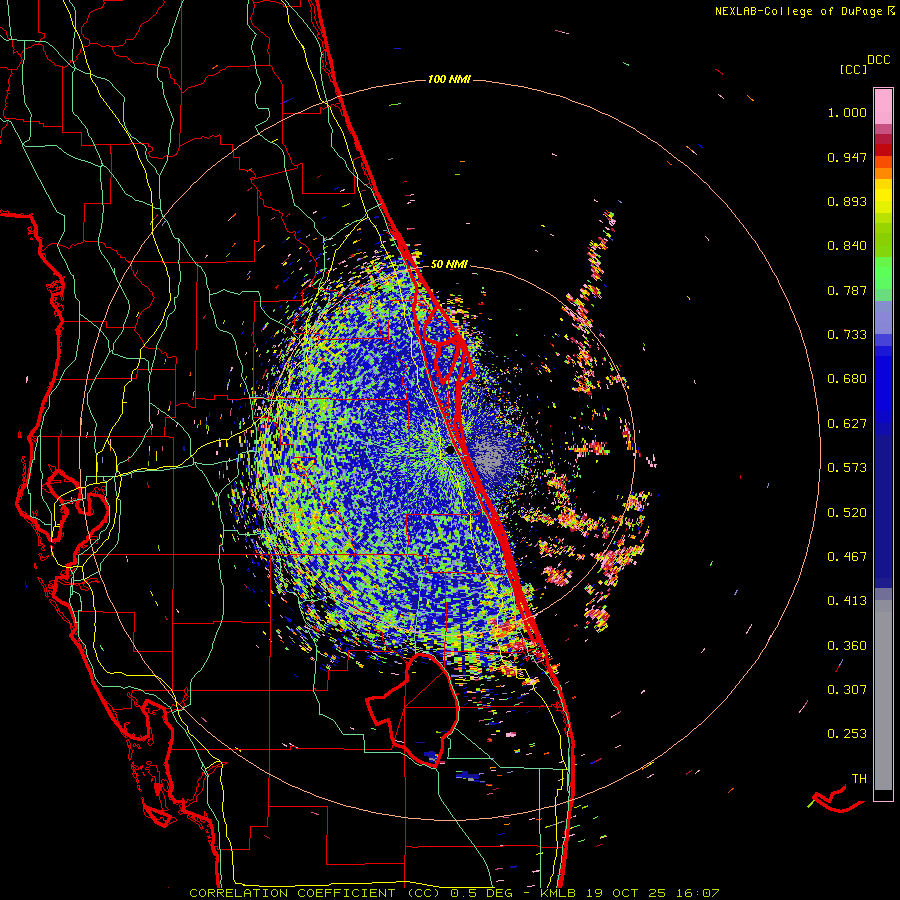Click the [CC] legend unit label
The height and width of the screenshot is (900, 900).
point(853,69)
